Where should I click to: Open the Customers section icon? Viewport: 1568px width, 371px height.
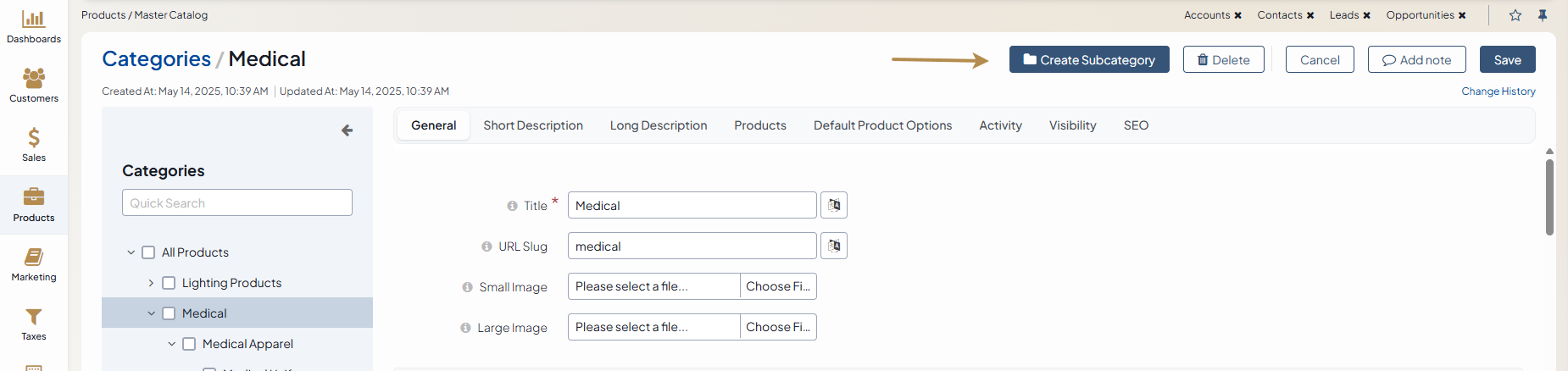click(x=33, y=85)
